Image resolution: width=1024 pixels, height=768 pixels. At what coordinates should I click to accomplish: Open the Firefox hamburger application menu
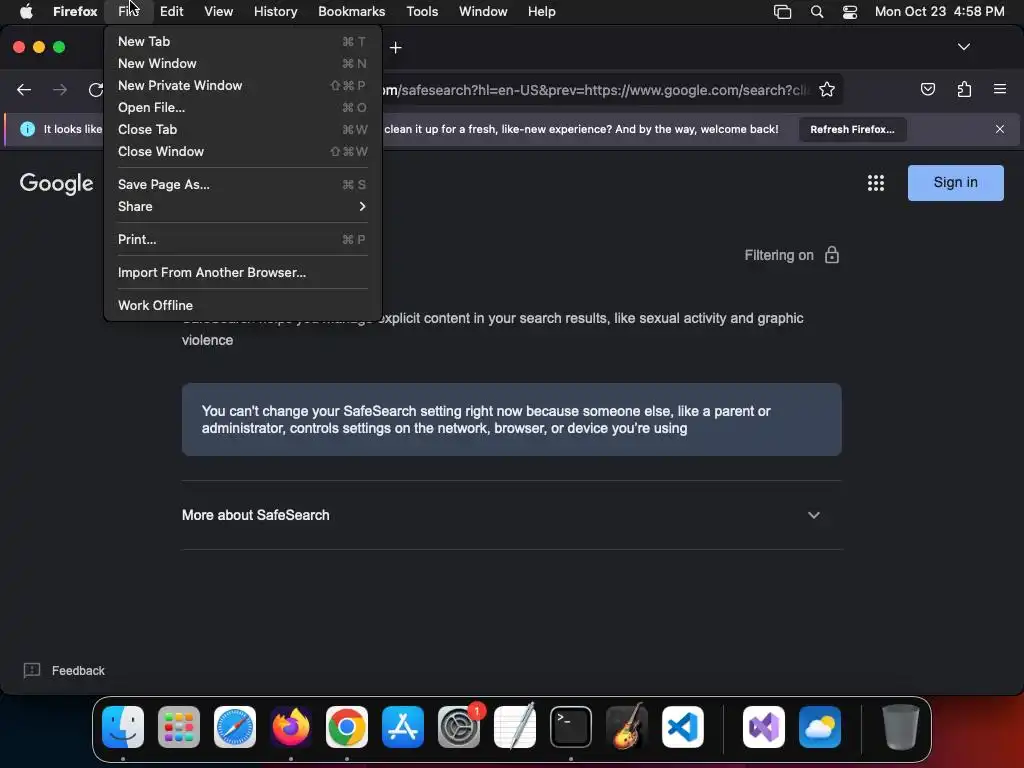1000,89
